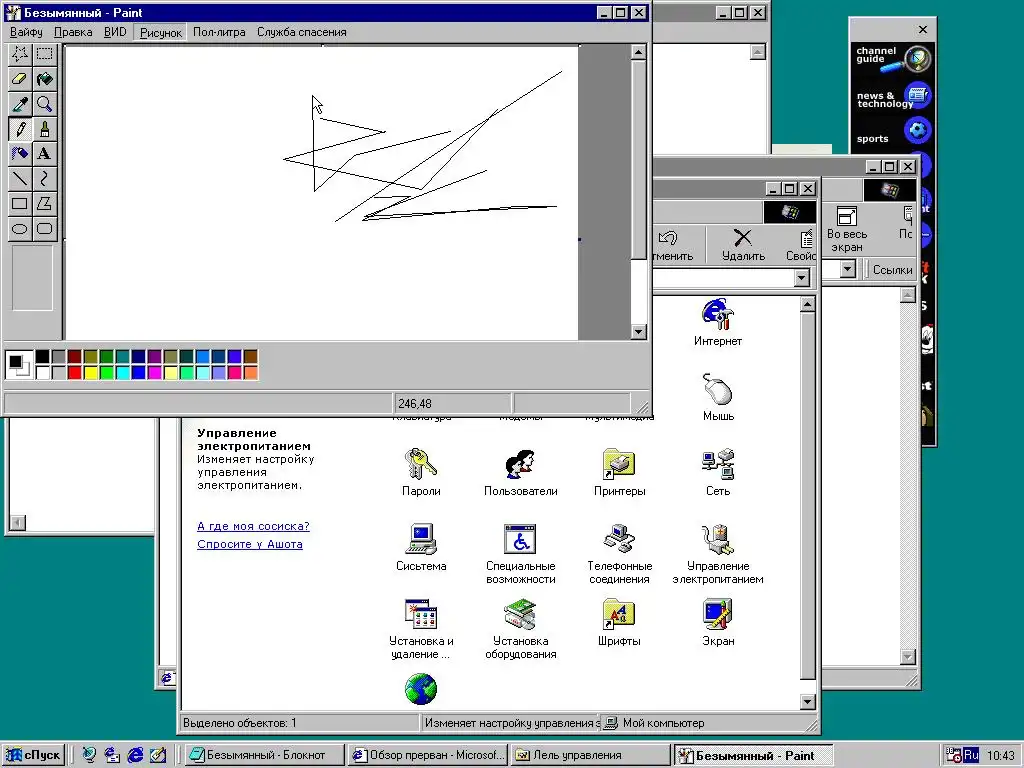Image resolution: width=1024 pixels, height=768 pixels.
Task: Open the ВИД menu in Paint
Action: coord(115,32)
